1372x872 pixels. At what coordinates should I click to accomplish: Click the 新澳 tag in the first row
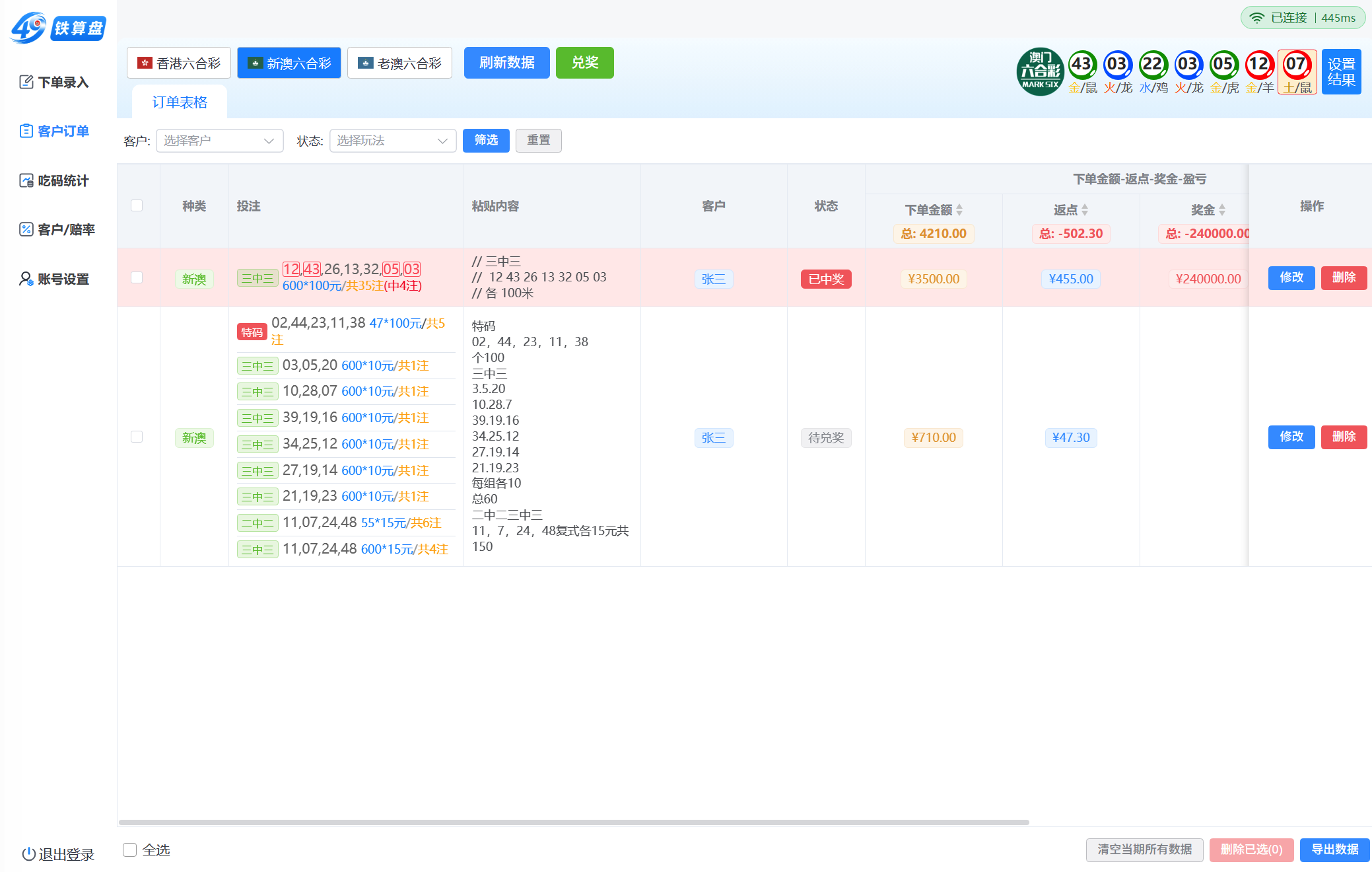point(194,279)
